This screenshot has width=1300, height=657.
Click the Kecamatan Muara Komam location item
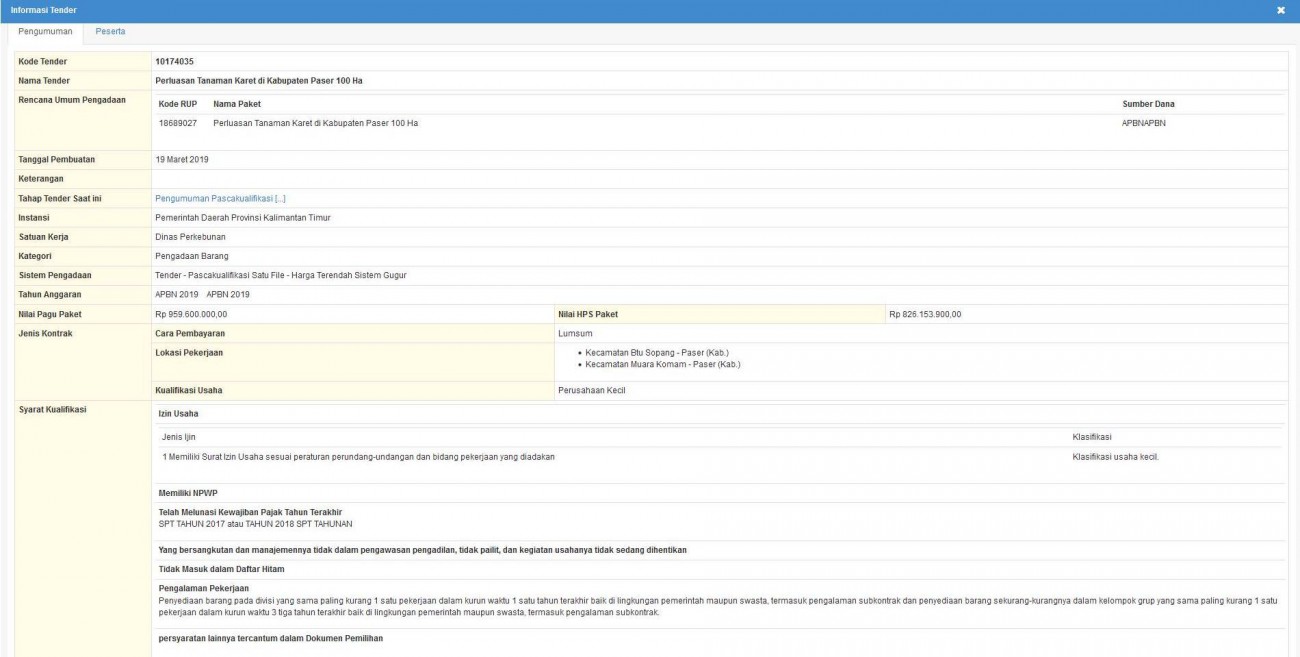[662, 364]
